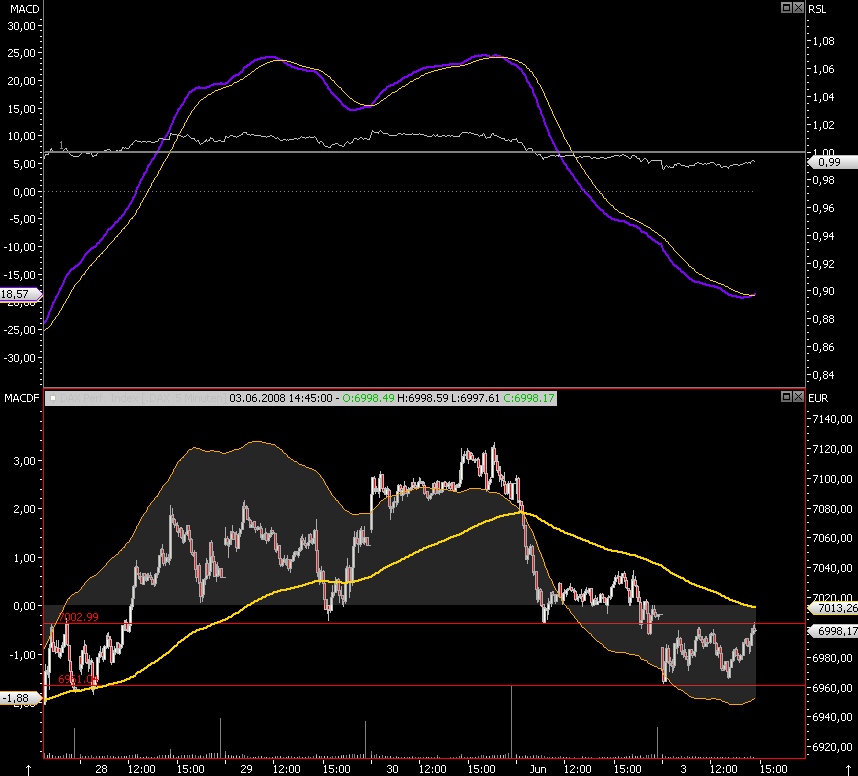Click the 6998,17 last price tag
The width and height of the screenshot is (858, 776).
[832, 632]
